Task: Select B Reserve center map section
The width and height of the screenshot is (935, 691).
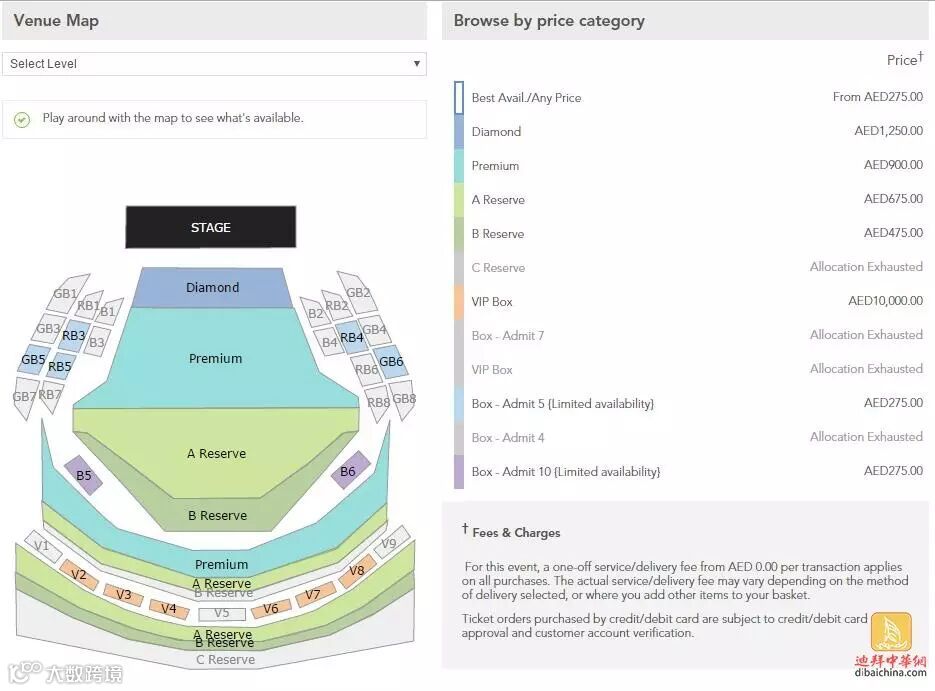Action: click(217, 516)
